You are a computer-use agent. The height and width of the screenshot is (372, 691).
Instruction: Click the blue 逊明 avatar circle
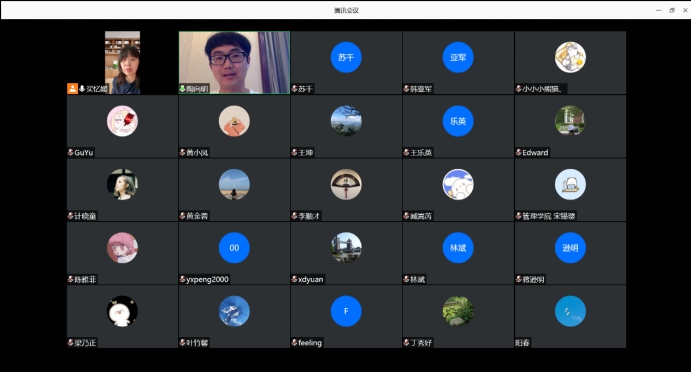[x=570, y=248]
